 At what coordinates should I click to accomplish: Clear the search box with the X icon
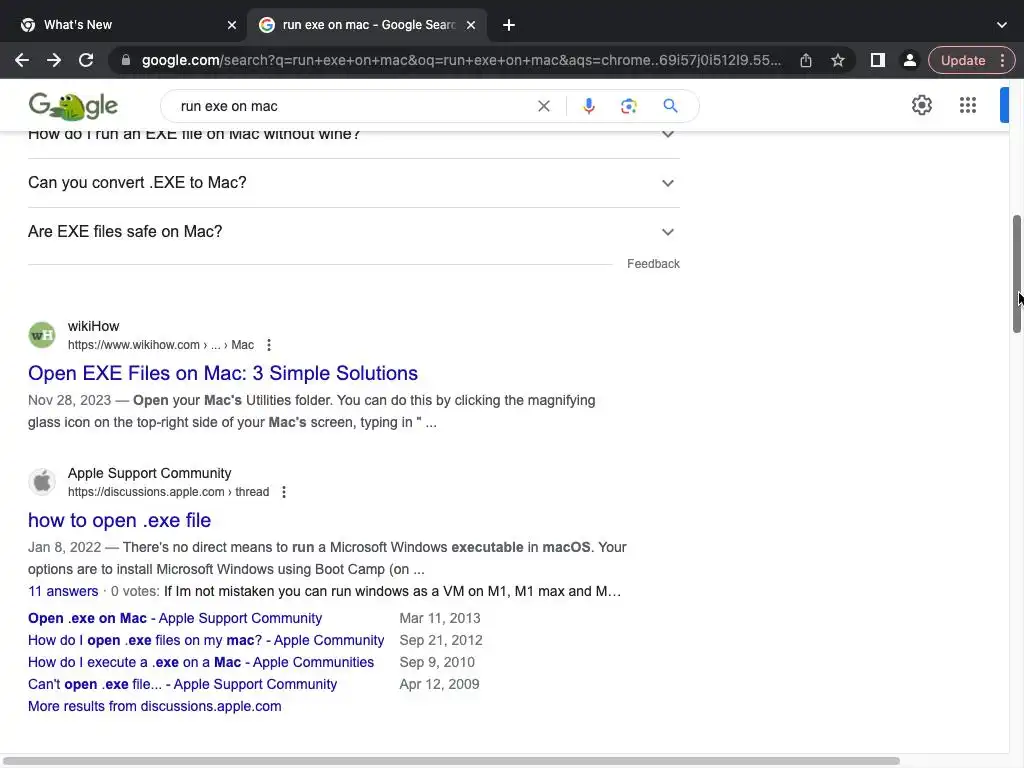[543, 106]
